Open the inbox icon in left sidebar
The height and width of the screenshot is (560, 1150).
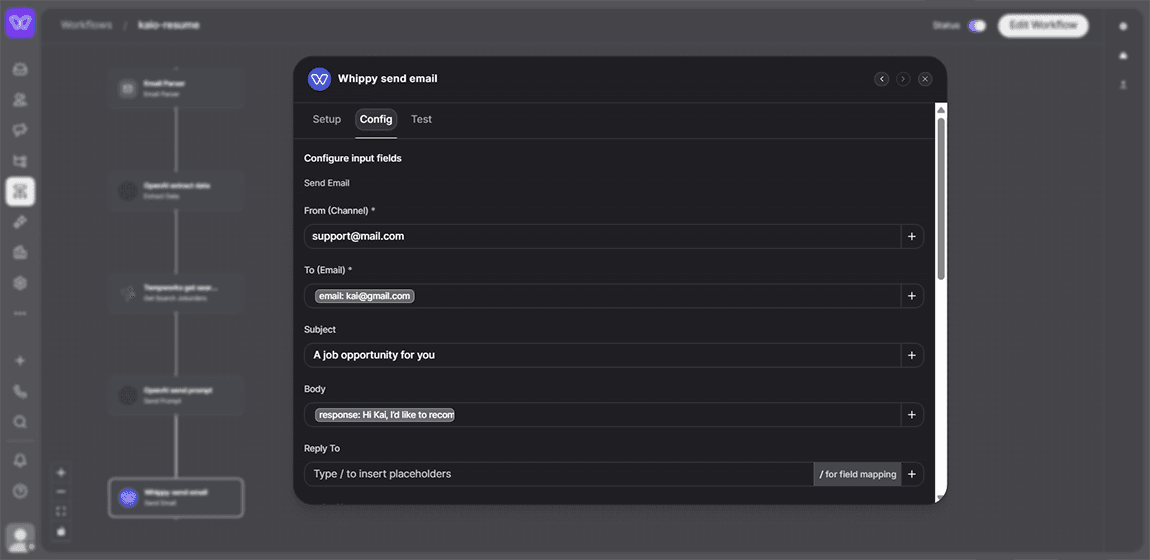pos(20,70)
